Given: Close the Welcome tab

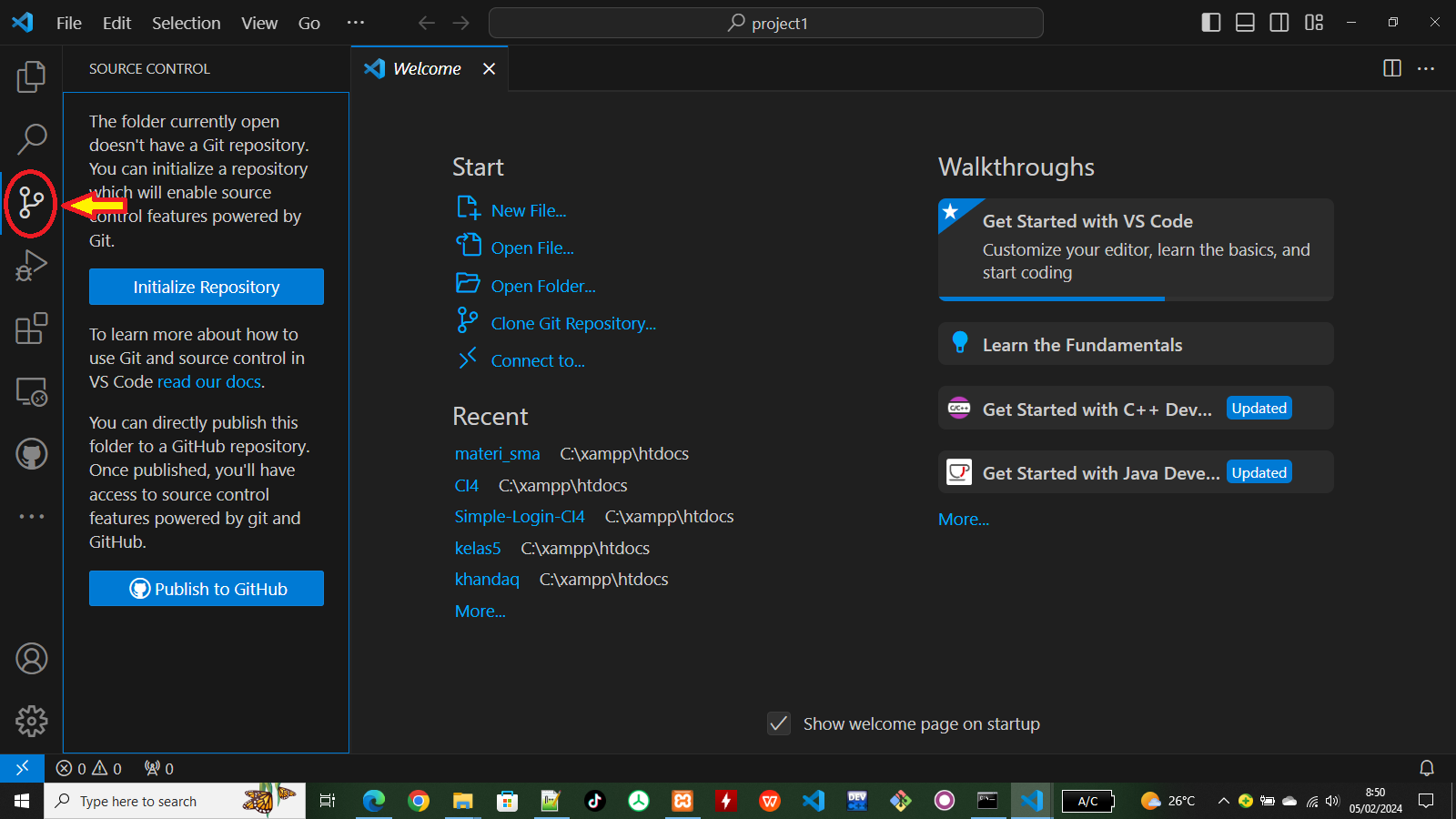Looking at the screenshot, I should point(489,69).
